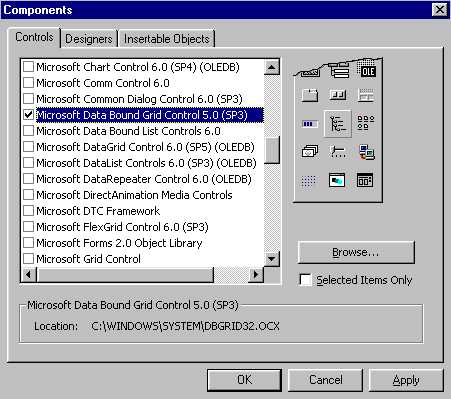
Task: Select 'Microsoft FlexGrid Control 6.0 (SP3)' row text
Action: pos(122,227)
